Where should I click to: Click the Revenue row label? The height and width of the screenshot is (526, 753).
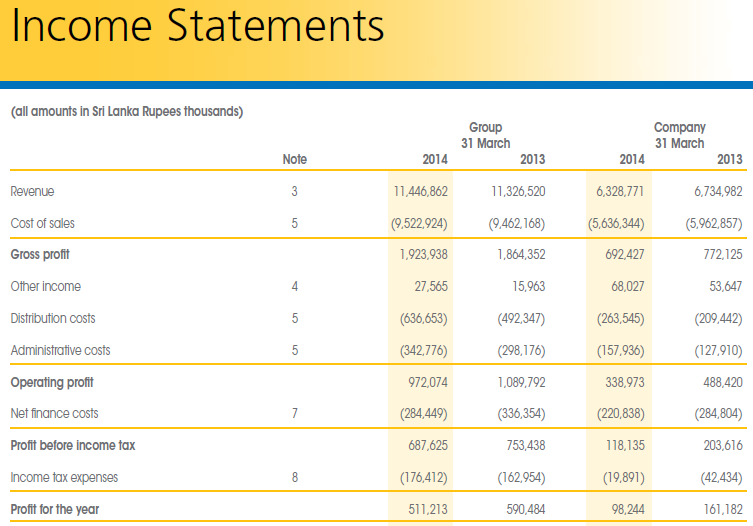(x=32, y=191)
